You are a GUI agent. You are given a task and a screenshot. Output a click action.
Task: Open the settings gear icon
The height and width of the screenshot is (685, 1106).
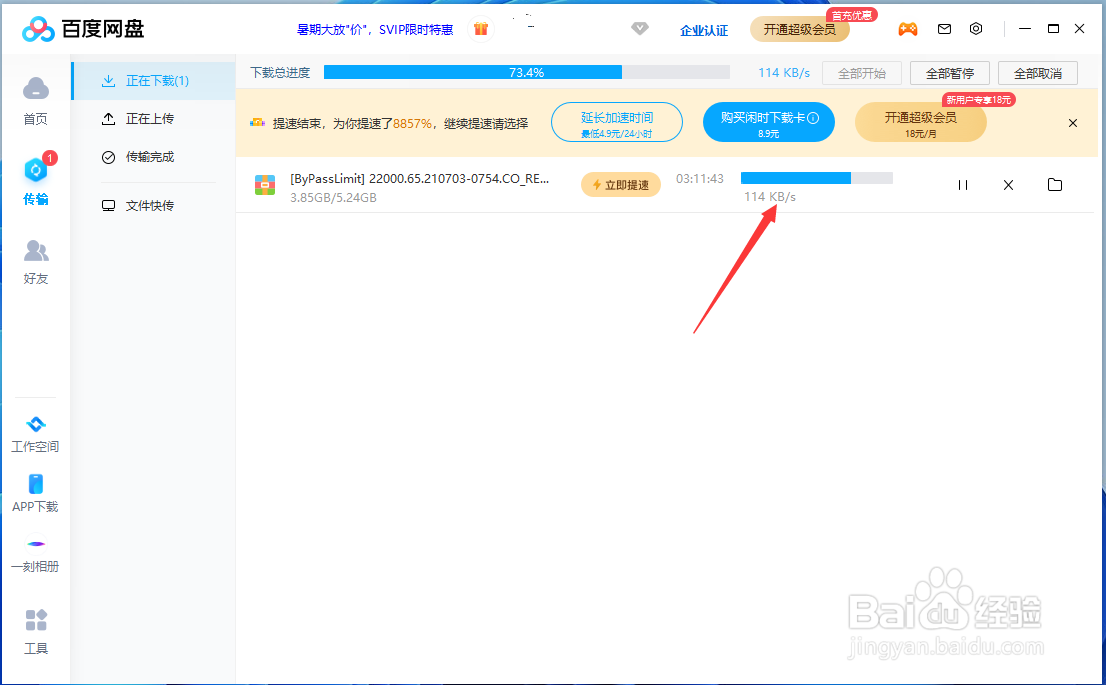(x=976, y=29)
